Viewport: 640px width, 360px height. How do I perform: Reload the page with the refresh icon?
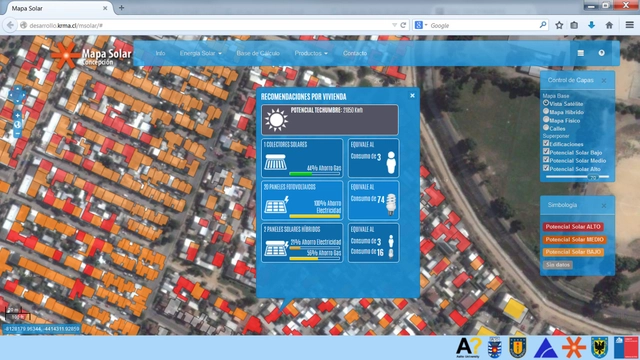(x=403, y=25)
